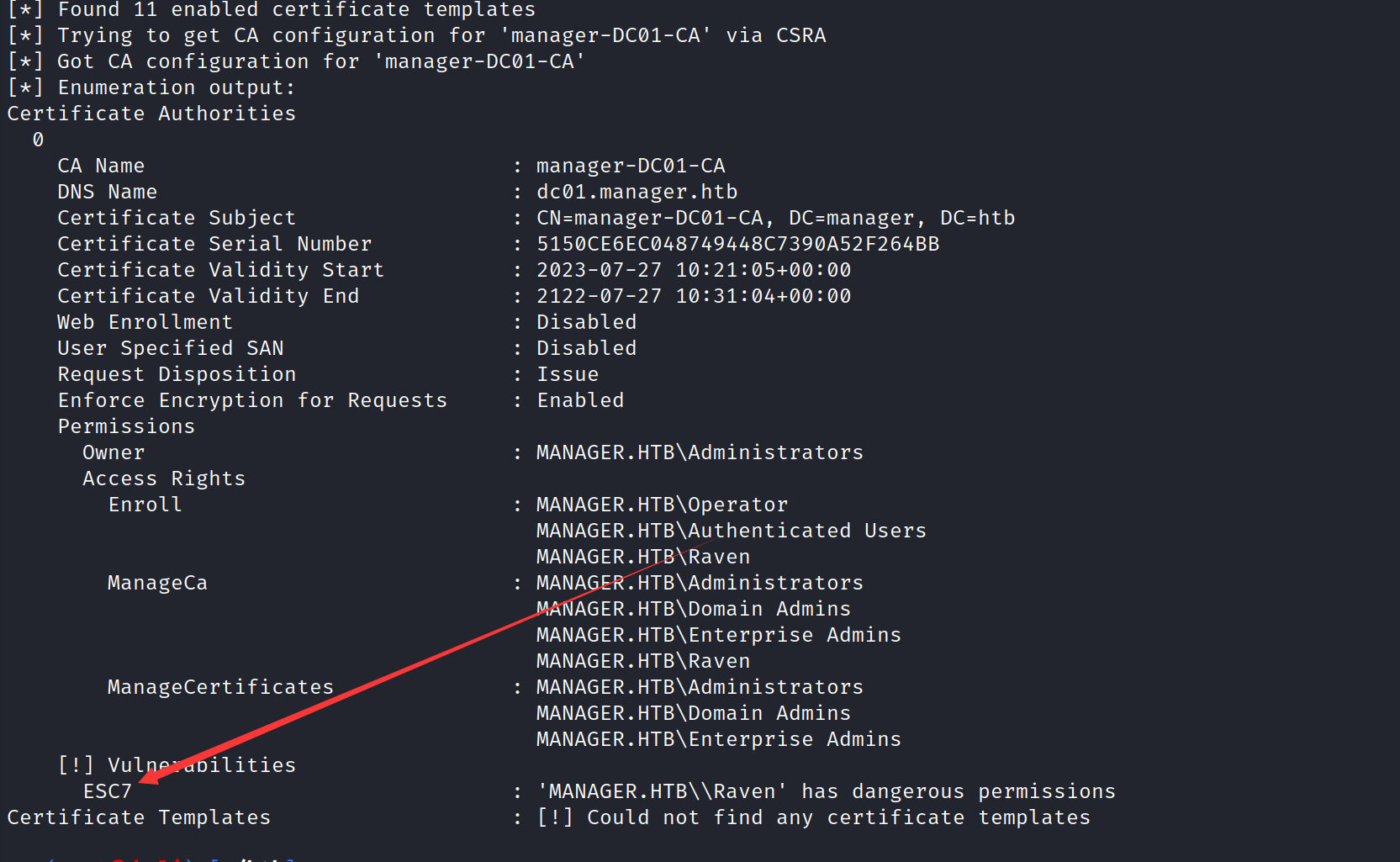Click the ManageCertificates label
This screenshot has width=1400, height=862.
click(221, 687)
